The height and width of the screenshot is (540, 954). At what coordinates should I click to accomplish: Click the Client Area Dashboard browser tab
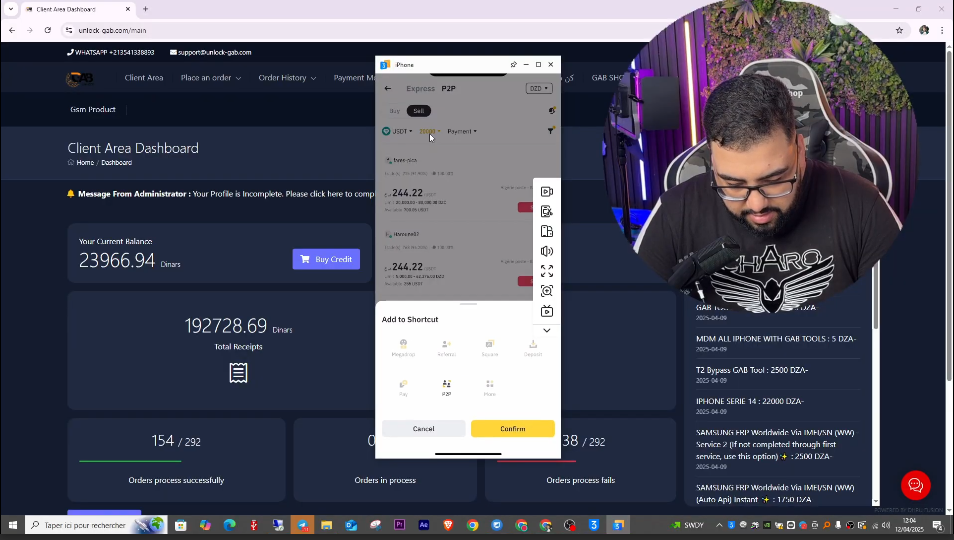(78, 9)
